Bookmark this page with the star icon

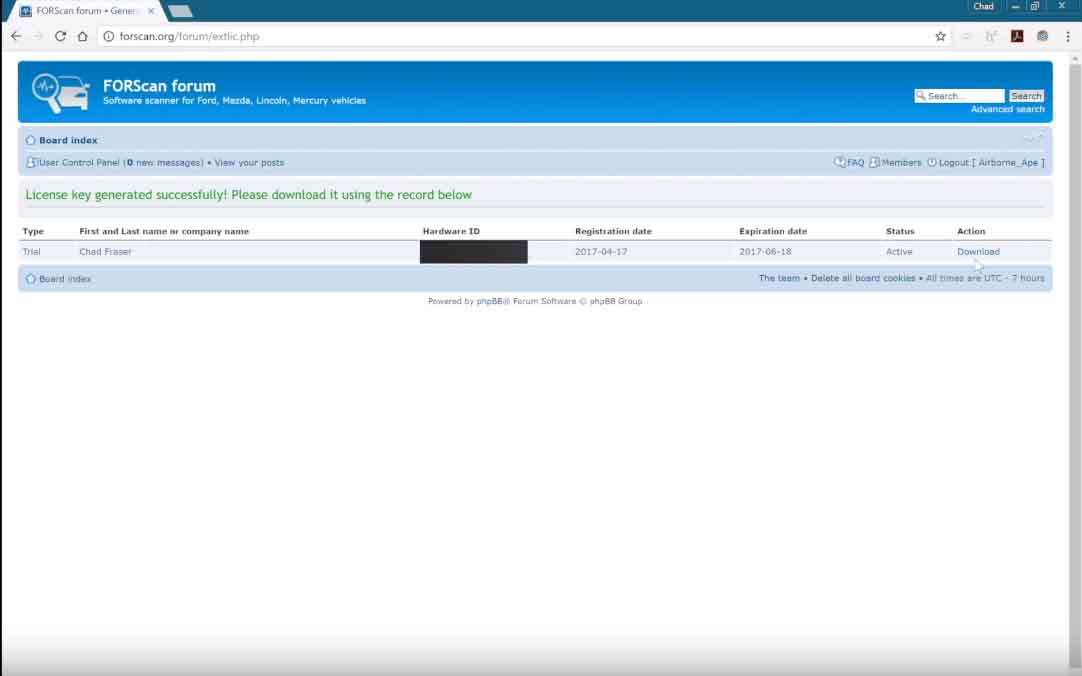(x=940, y=36)
